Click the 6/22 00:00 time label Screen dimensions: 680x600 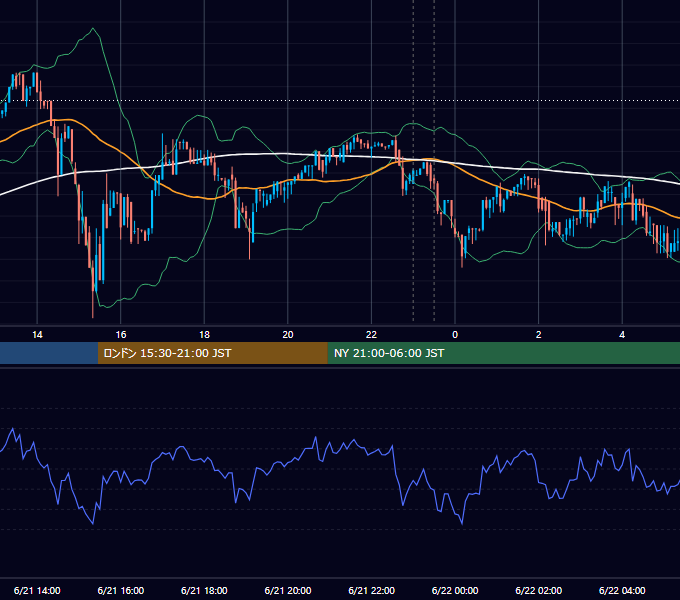[455, 590]
